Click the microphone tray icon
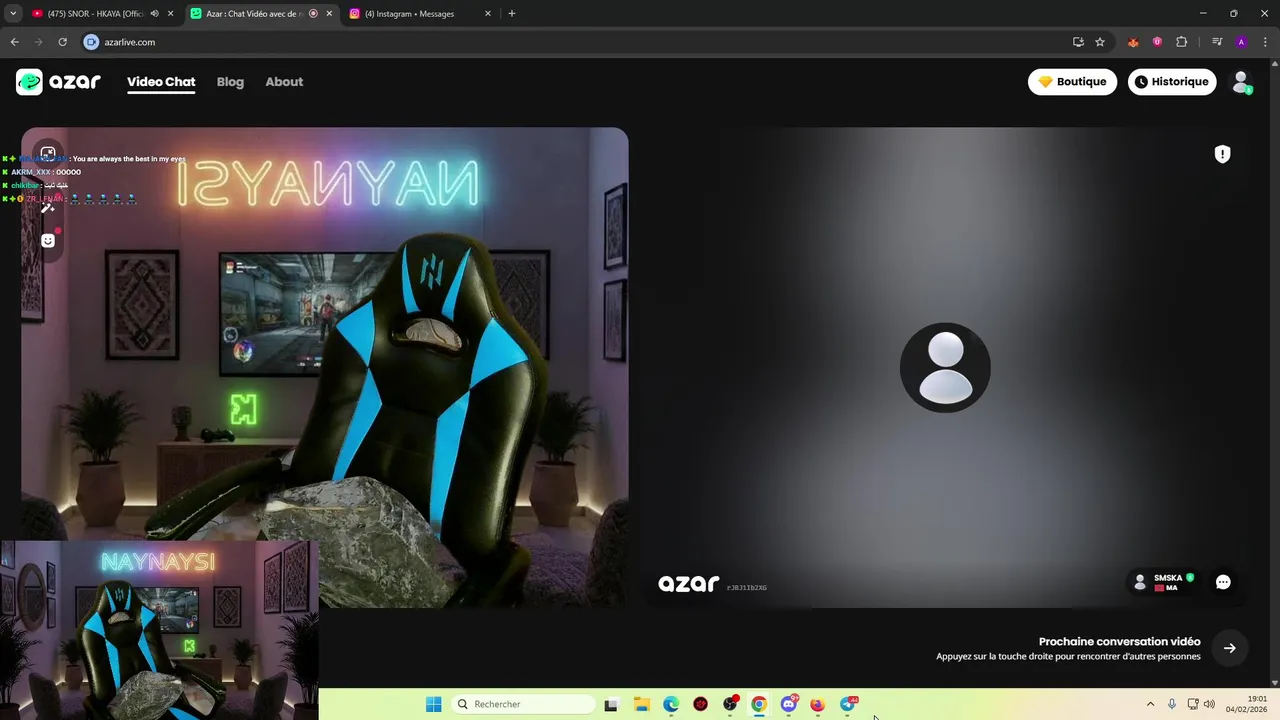The width and height of the screenshot is (1280, 720). pos(1172,704)
